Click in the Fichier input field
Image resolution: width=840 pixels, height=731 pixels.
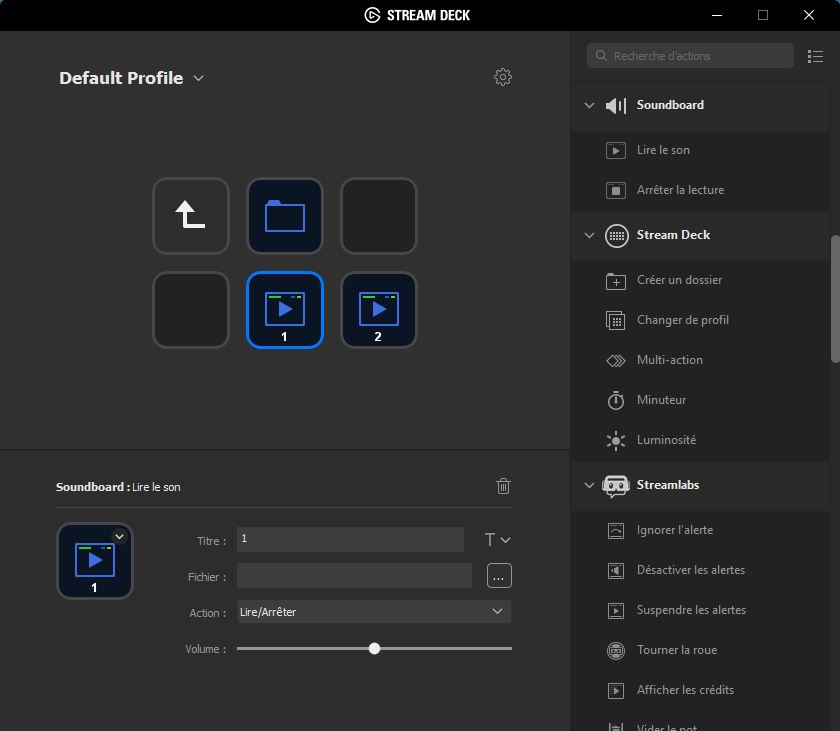click(354, 576)
